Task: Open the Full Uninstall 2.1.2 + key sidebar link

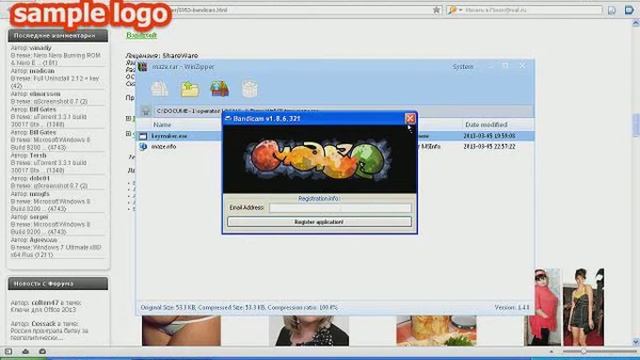Action: coord(55,82)
